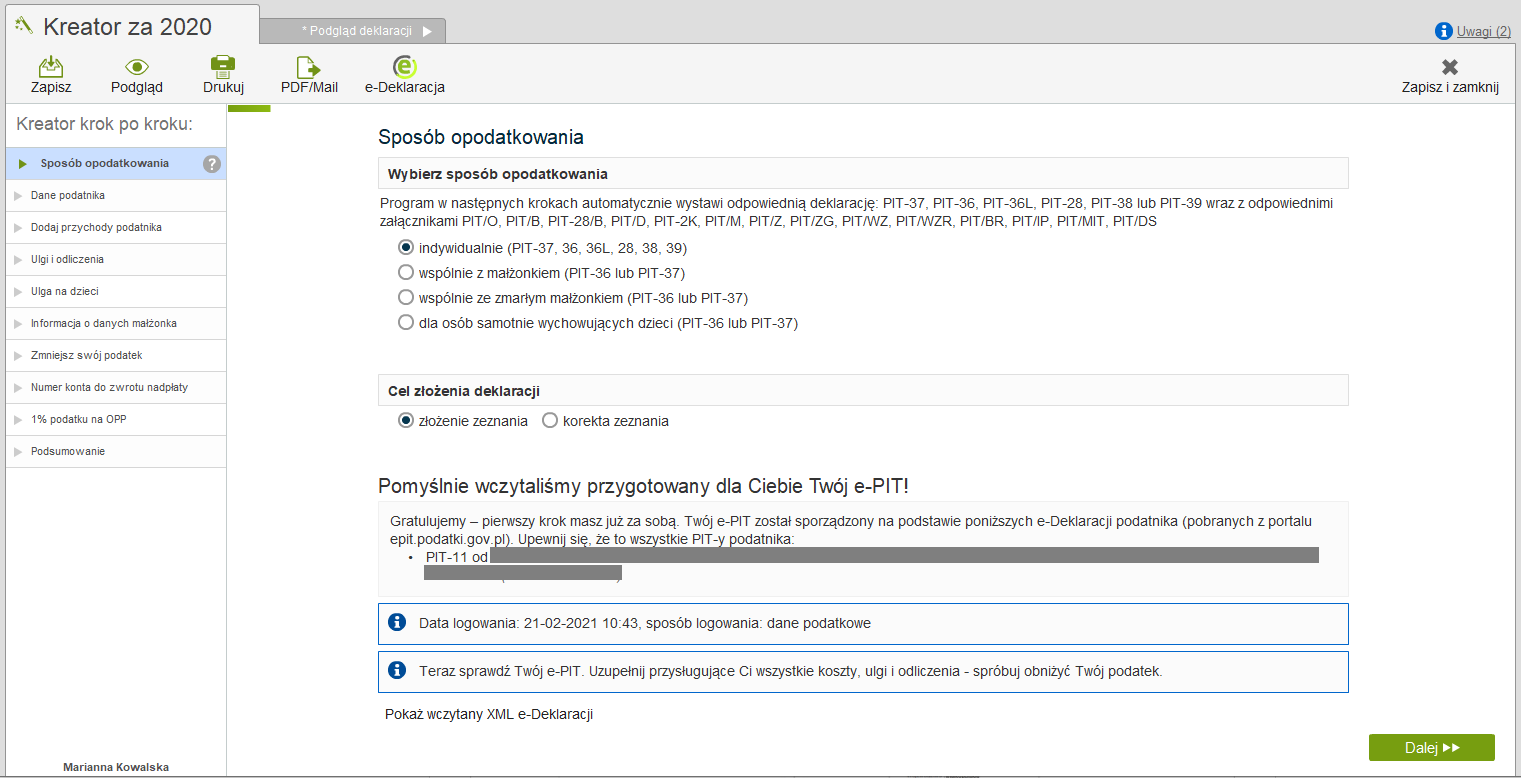
Task: Click help question mark beside Sposób opodatkowania
Action: coord(212,164)
